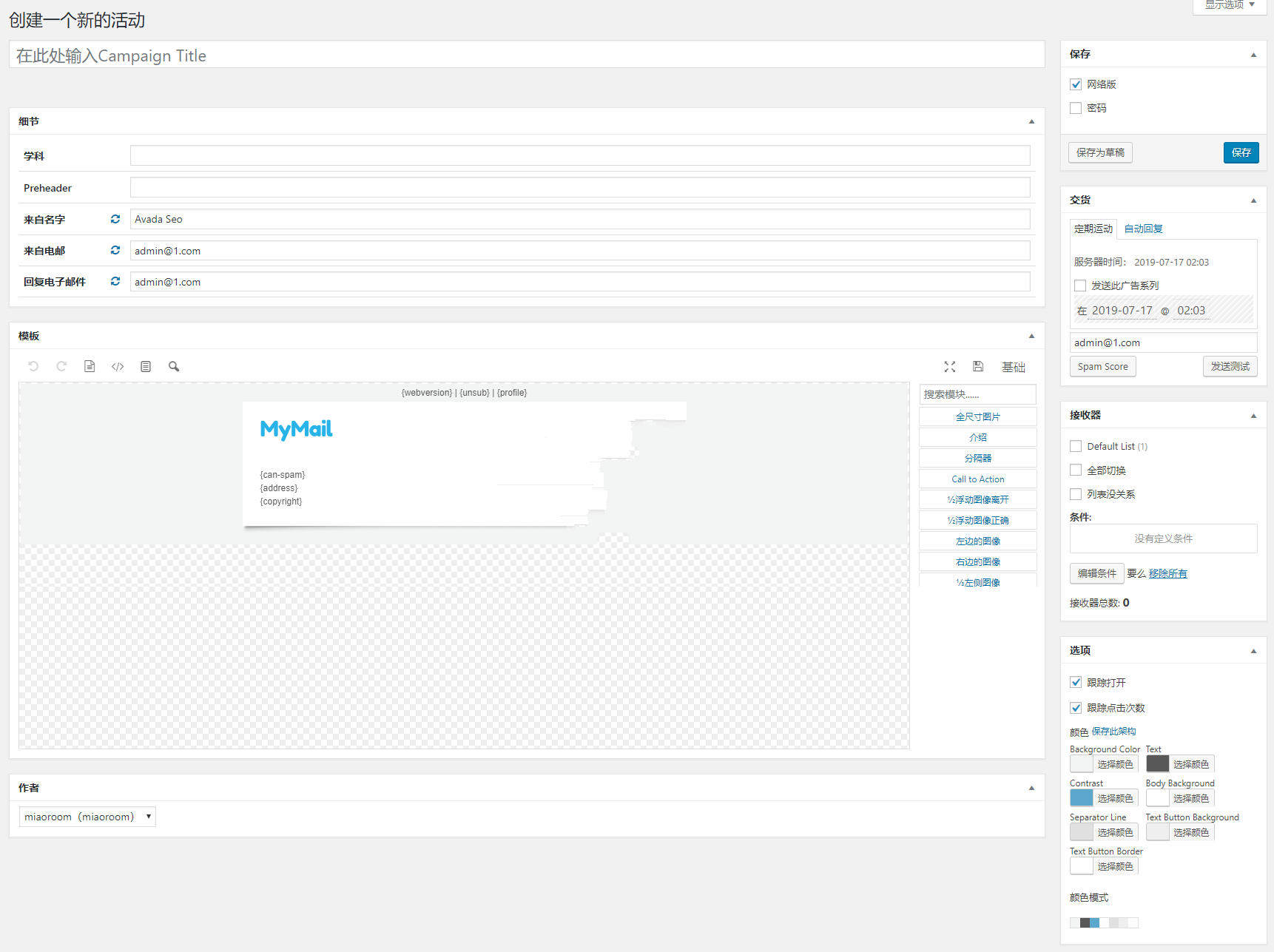The width and height of the screenshot is (1274, 952).
Task: Collapse the 接收器 panel arrow
Action: point(1253,416)
